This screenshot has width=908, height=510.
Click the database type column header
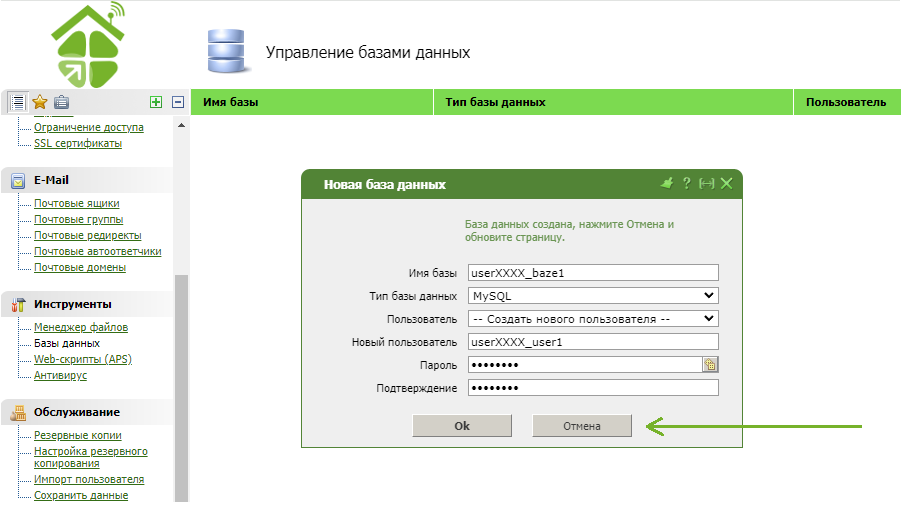[495, 102]
